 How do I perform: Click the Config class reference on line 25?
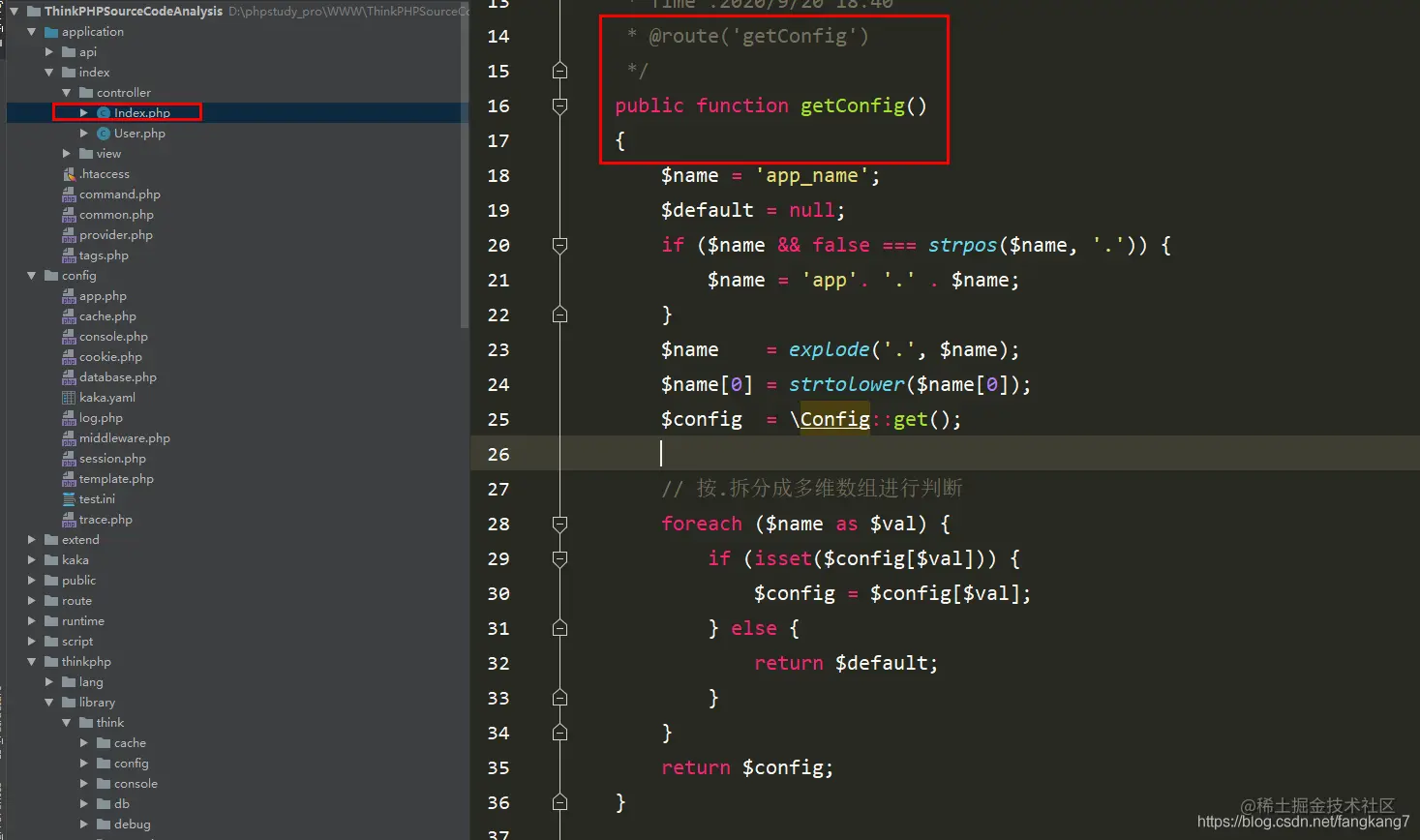click(834, 419)
